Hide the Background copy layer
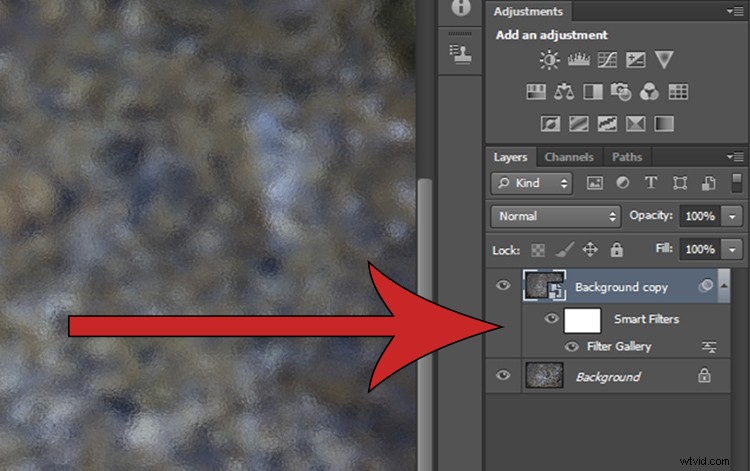The image size is (750, 471). click(x=503, y=285)
